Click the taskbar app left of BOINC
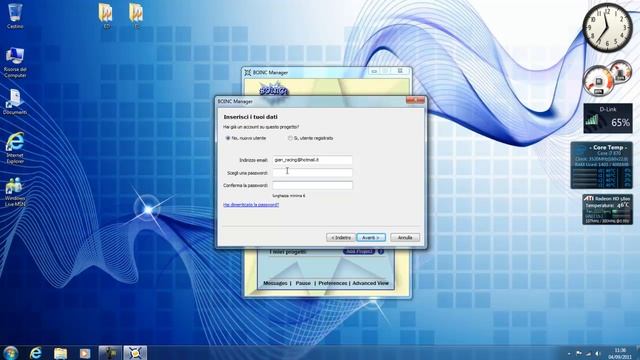 [x=110, y=353]
